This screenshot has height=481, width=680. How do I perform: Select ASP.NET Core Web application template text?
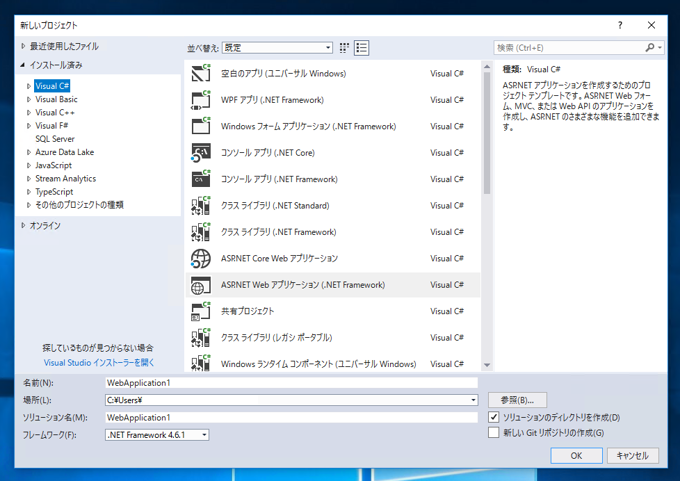click(279, 258)
